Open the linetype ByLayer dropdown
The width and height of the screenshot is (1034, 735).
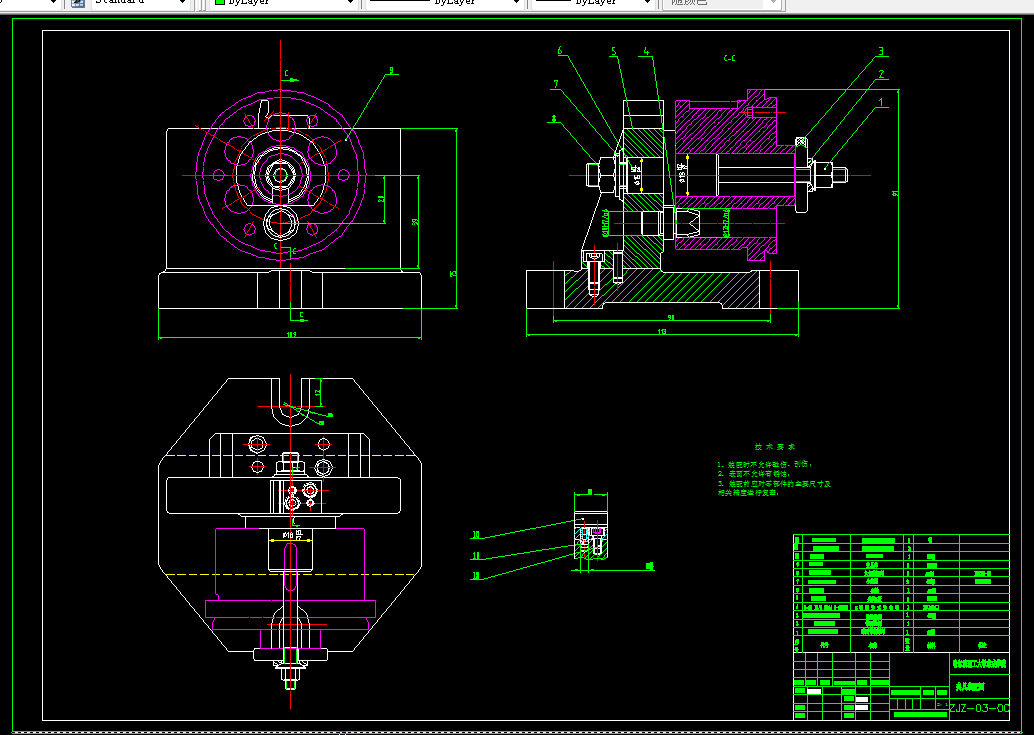(x=443, y=3)
